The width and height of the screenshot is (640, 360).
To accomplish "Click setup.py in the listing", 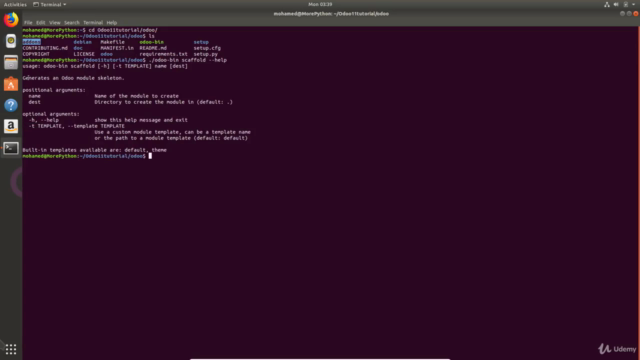I will (x=206, y=54).
